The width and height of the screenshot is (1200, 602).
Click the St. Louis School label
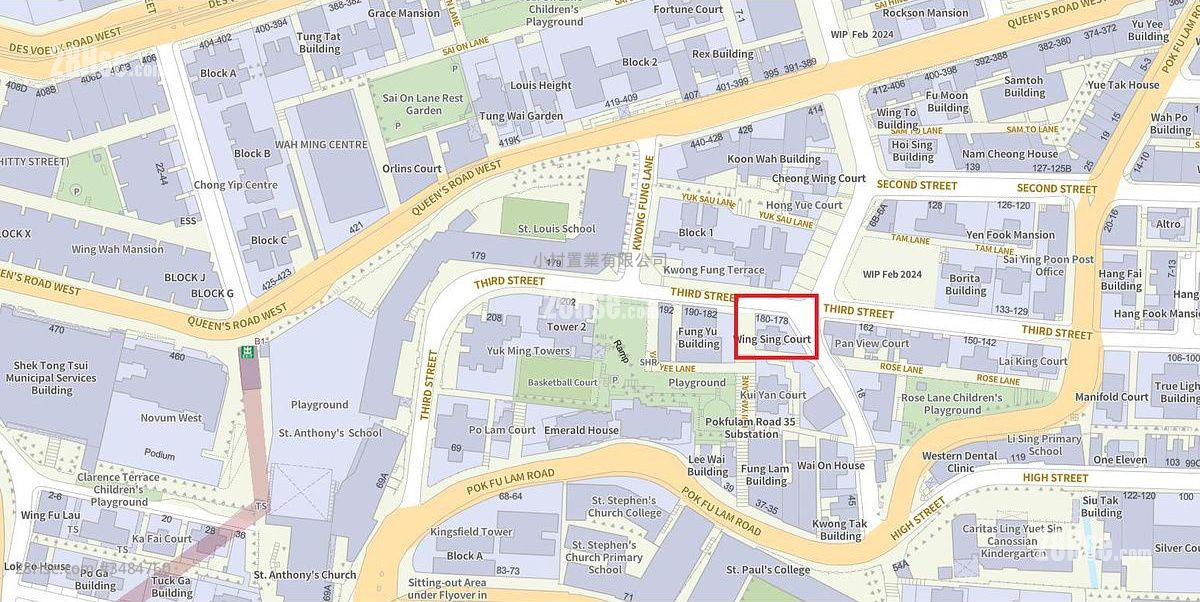556,229
